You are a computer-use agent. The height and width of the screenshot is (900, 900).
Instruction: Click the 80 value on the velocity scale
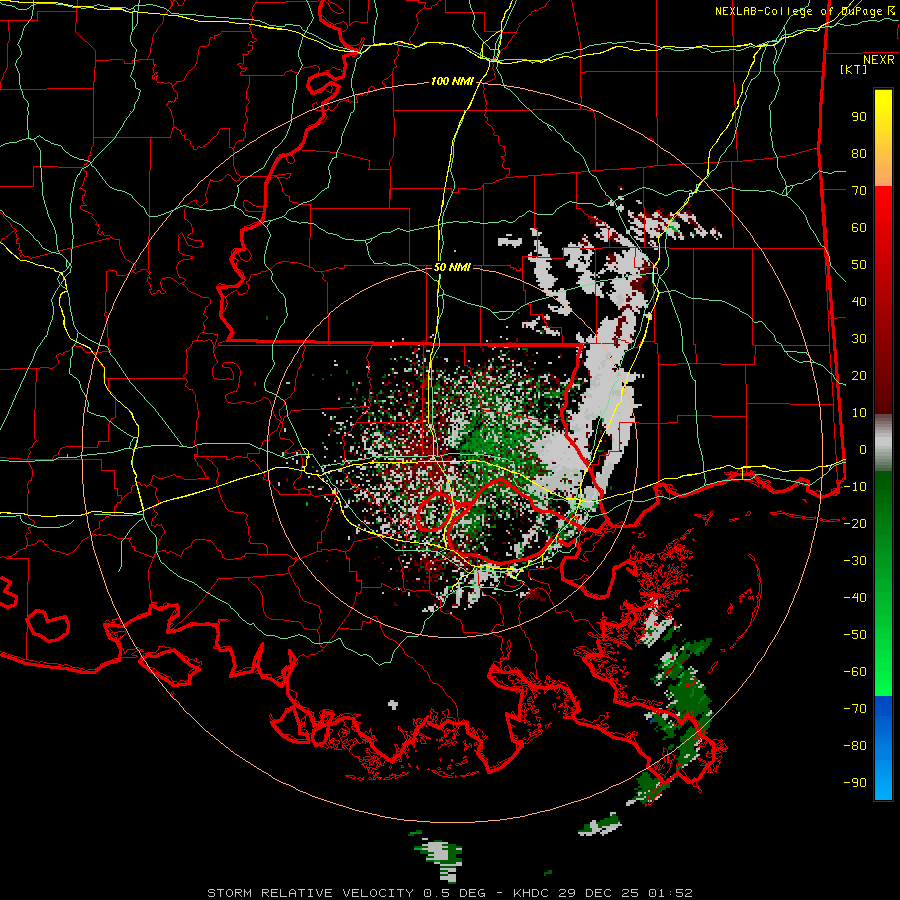point(859,153)
